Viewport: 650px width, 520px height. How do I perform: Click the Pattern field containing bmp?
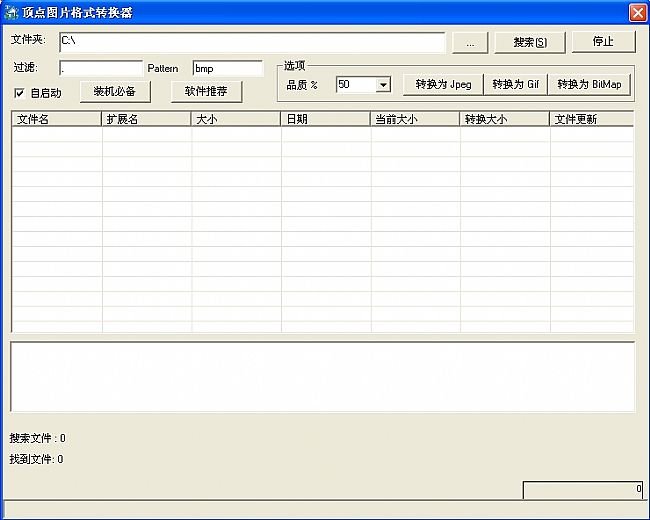point(227,68)
